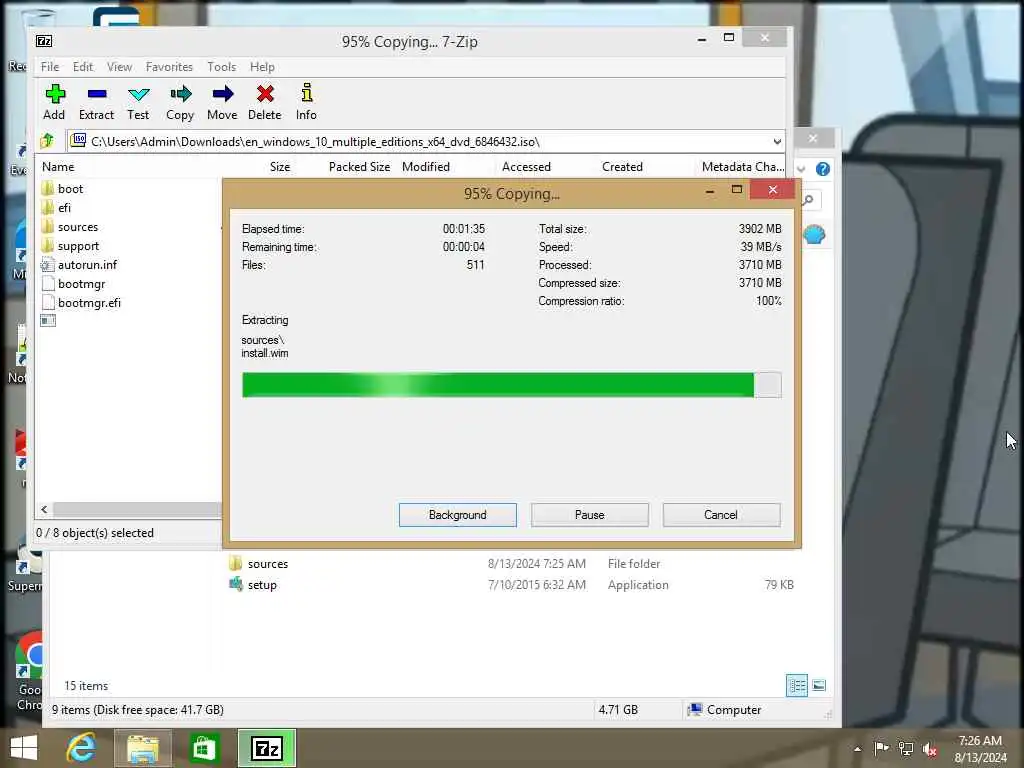Click the Add toolbar icon in 7-Zip
1024x768 pixels.
54,102
